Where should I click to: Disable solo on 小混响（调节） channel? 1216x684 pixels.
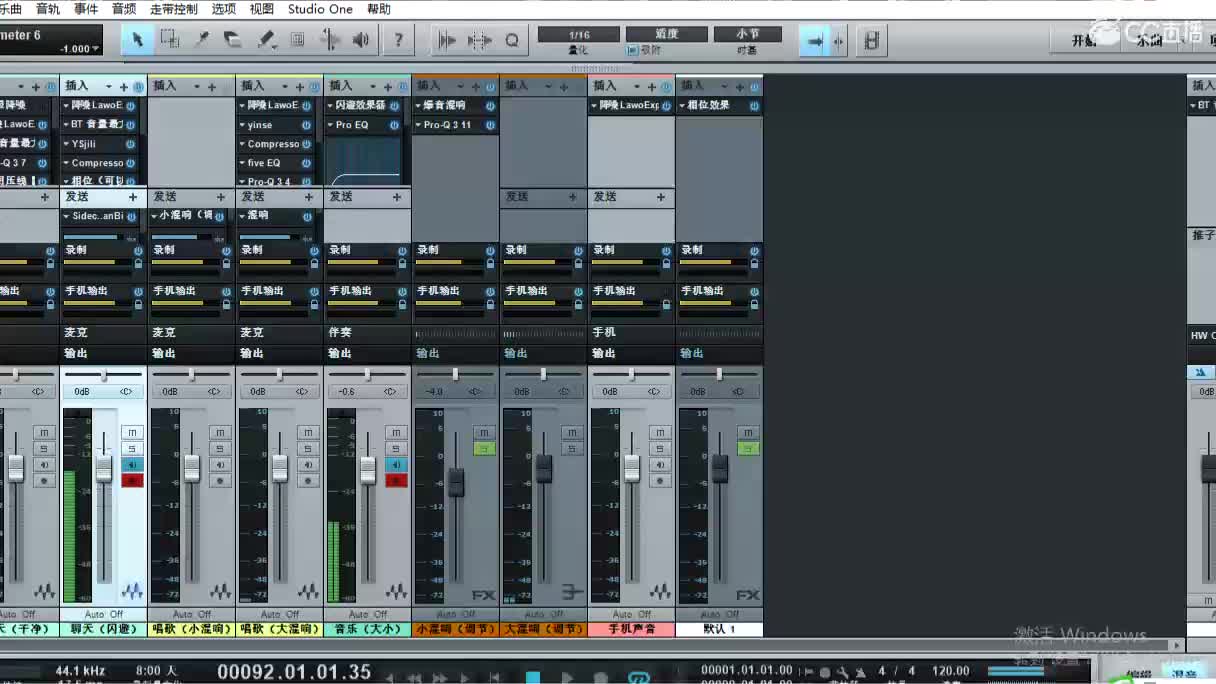484,448
